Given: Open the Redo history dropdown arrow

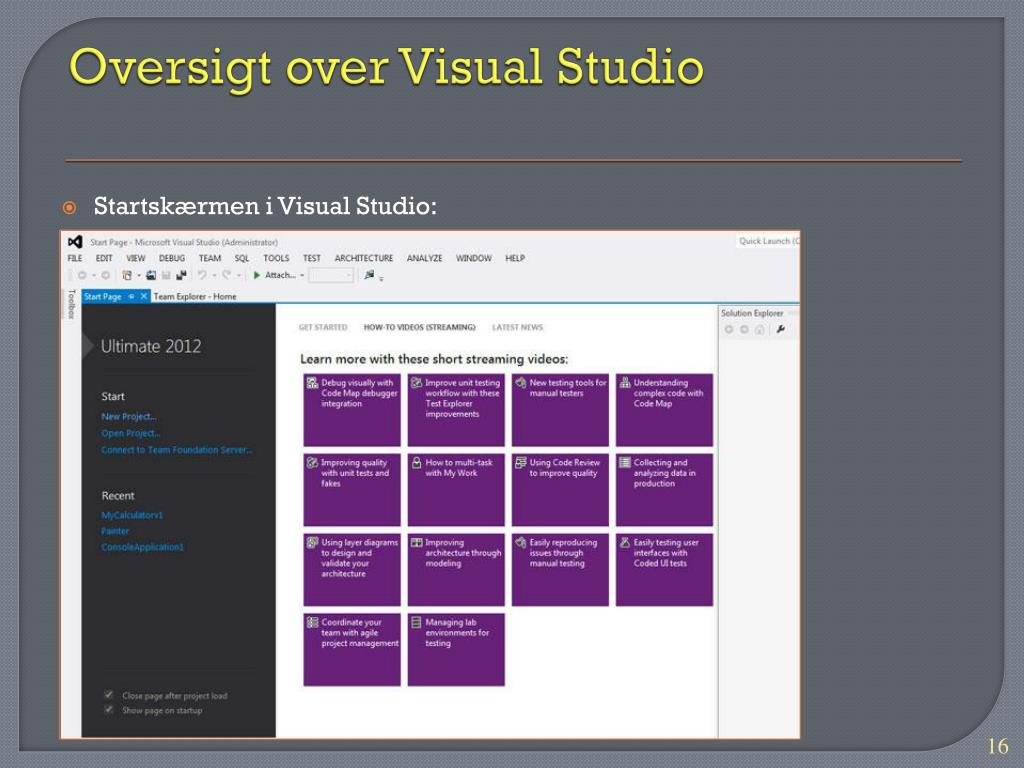Looking at the screenshot, I should (238, 276).
